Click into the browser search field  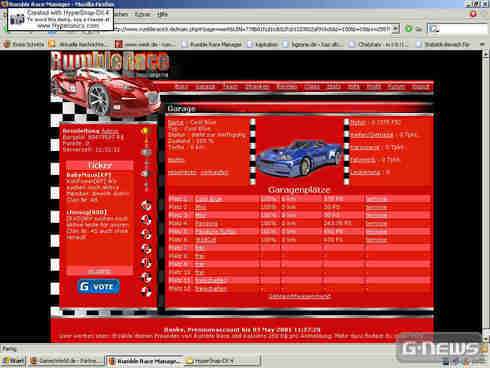click(x=463, y=29)
